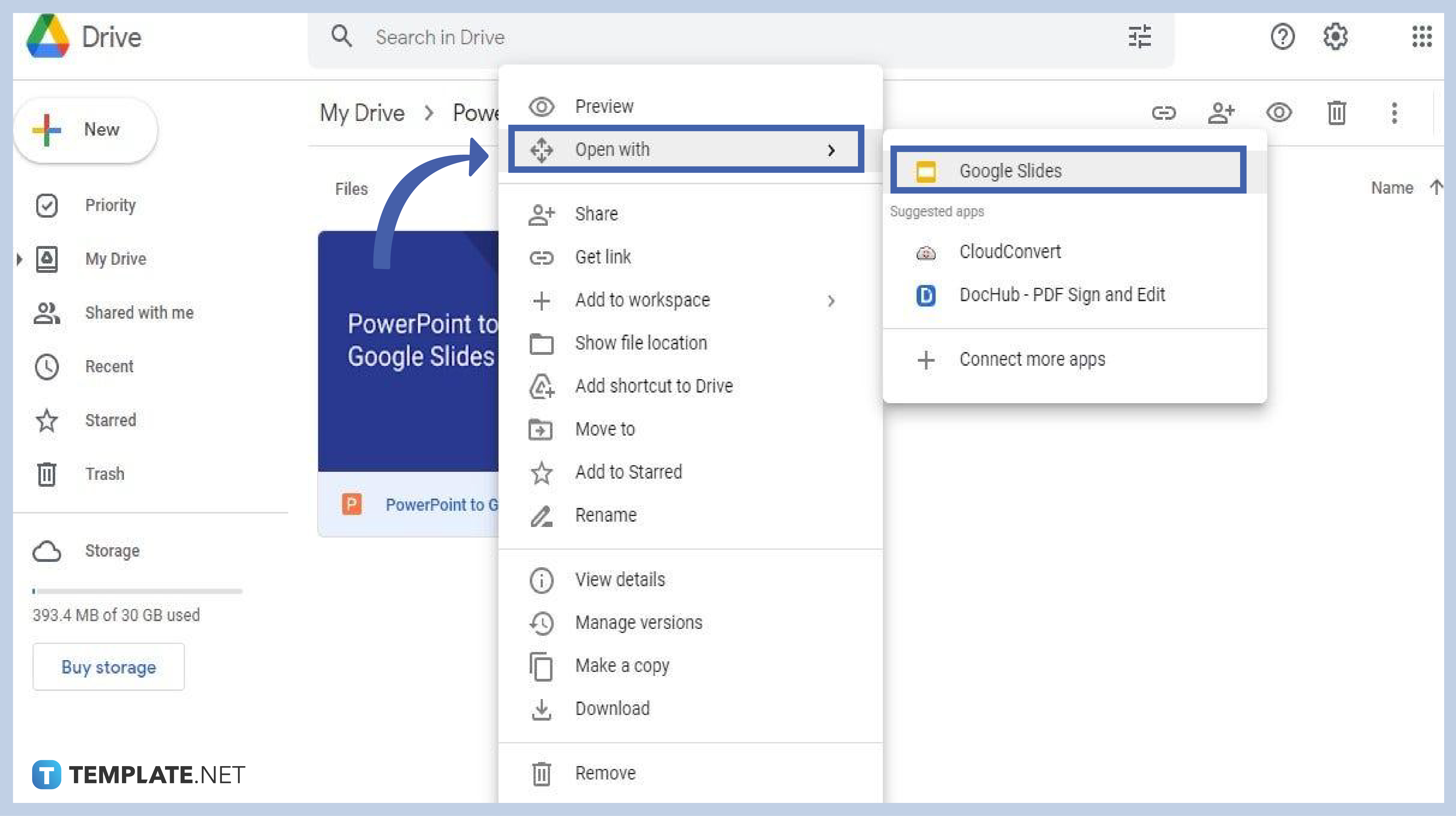Click the Google Drive logo

(x=48, y=36)
